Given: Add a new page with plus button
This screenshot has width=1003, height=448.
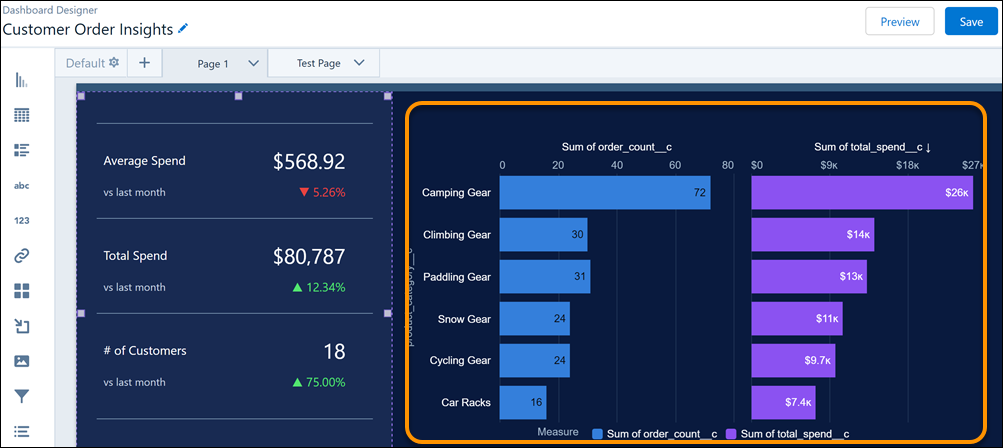Looking at the screenshot, I should [x=145, y=63].
